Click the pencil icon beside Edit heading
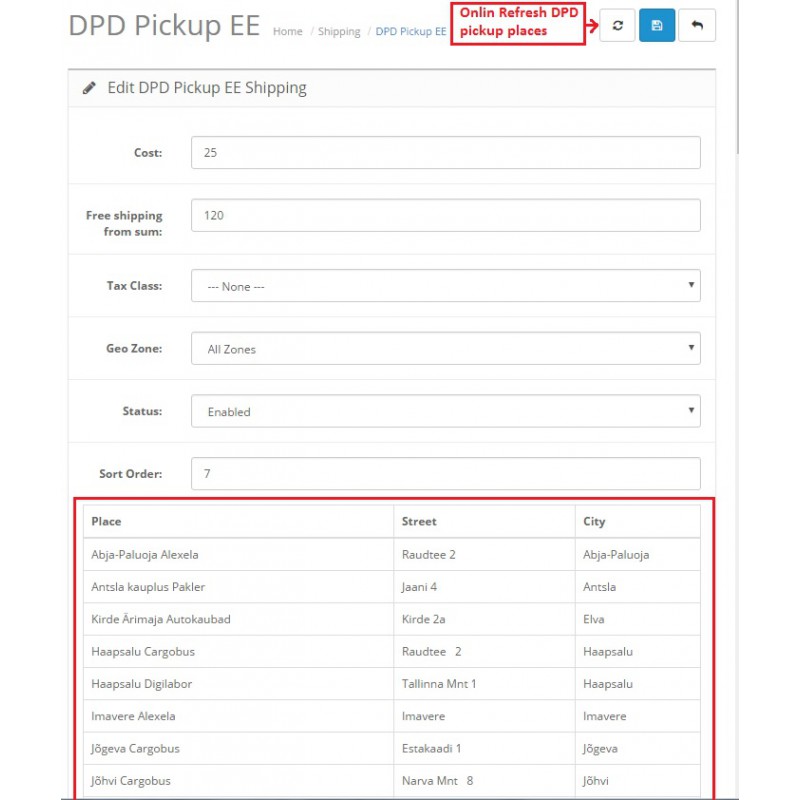 coord(89,88)
